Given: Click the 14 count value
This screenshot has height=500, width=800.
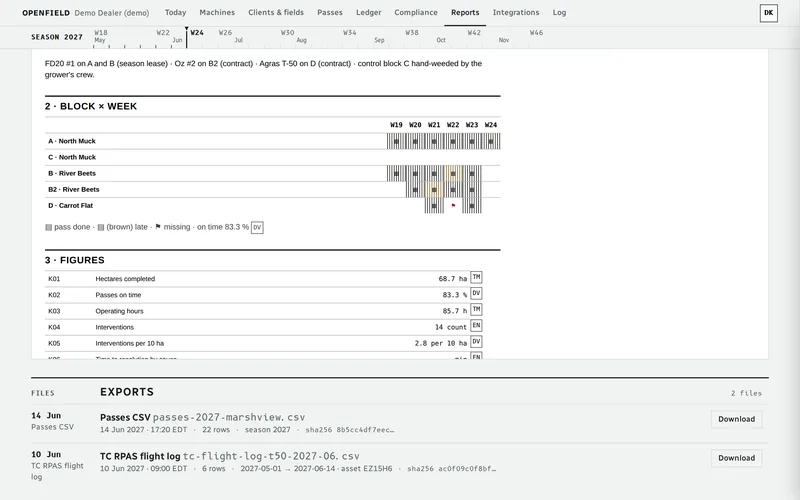Looking at the screenshot, I should [451, 328].
